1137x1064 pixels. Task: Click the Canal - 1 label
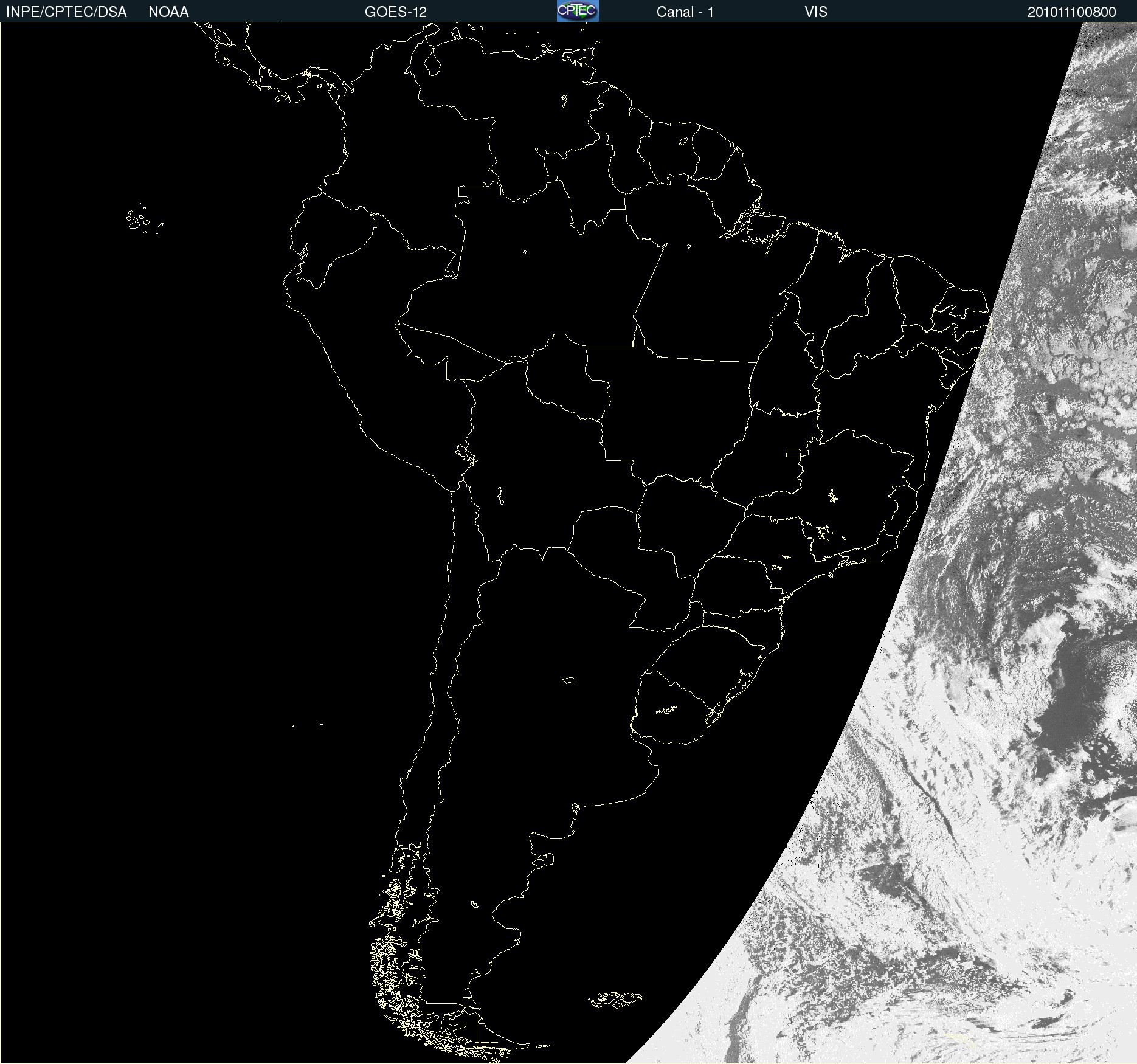click(x=685, y=12)
